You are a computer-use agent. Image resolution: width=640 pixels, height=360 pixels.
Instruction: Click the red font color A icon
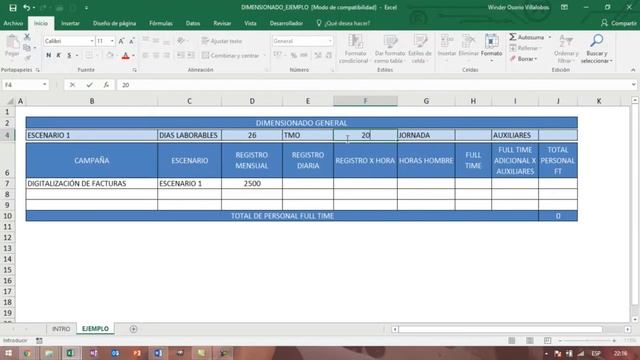pyautogui.click(x=125, y=56)
